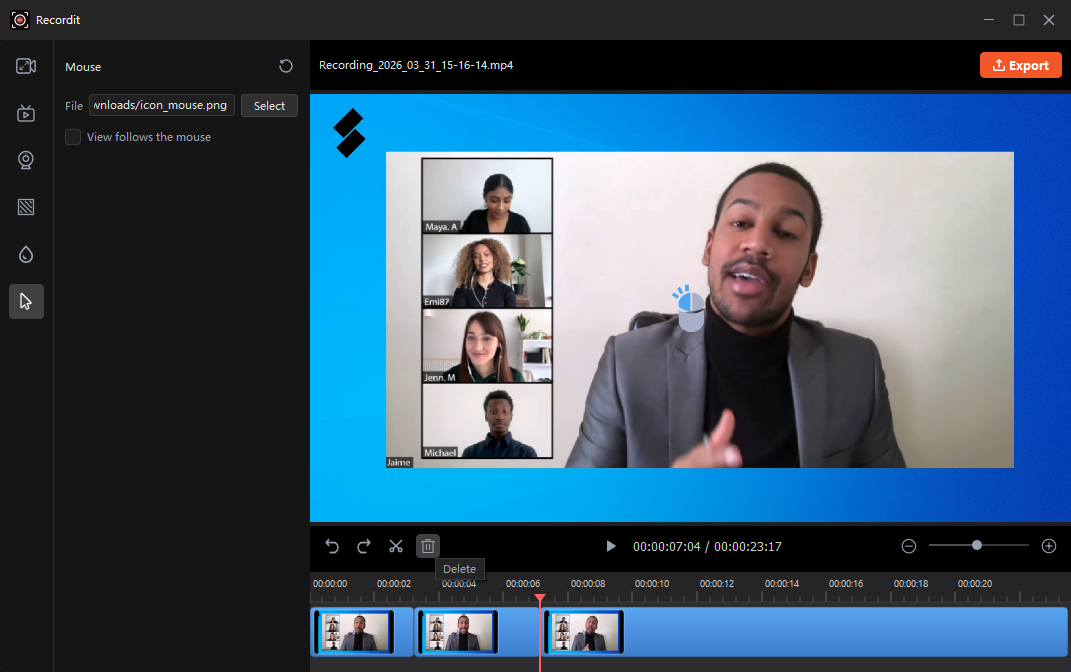1071x672 pixels.
Task: Select the first clip thumbnail in timeline
Action: click(355, 631)
